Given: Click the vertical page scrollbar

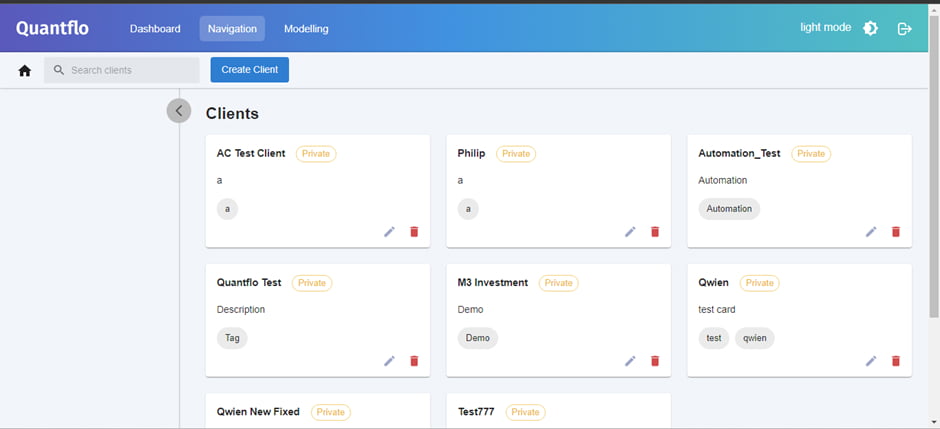Looking at the screenshot, I should pyautogui.click(x=934, y=168).
